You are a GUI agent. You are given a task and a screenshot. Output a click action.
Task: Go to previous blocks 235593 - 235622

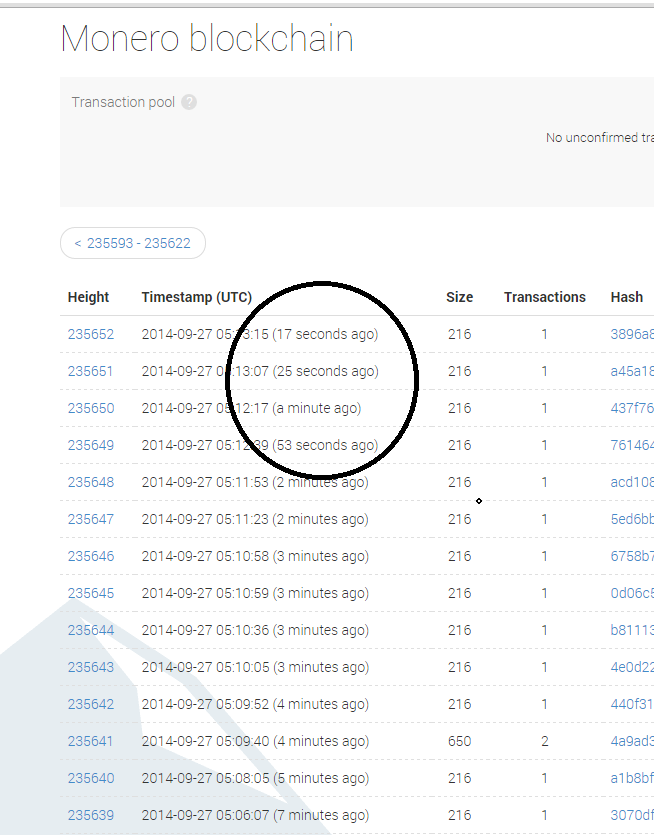(133, 243)
